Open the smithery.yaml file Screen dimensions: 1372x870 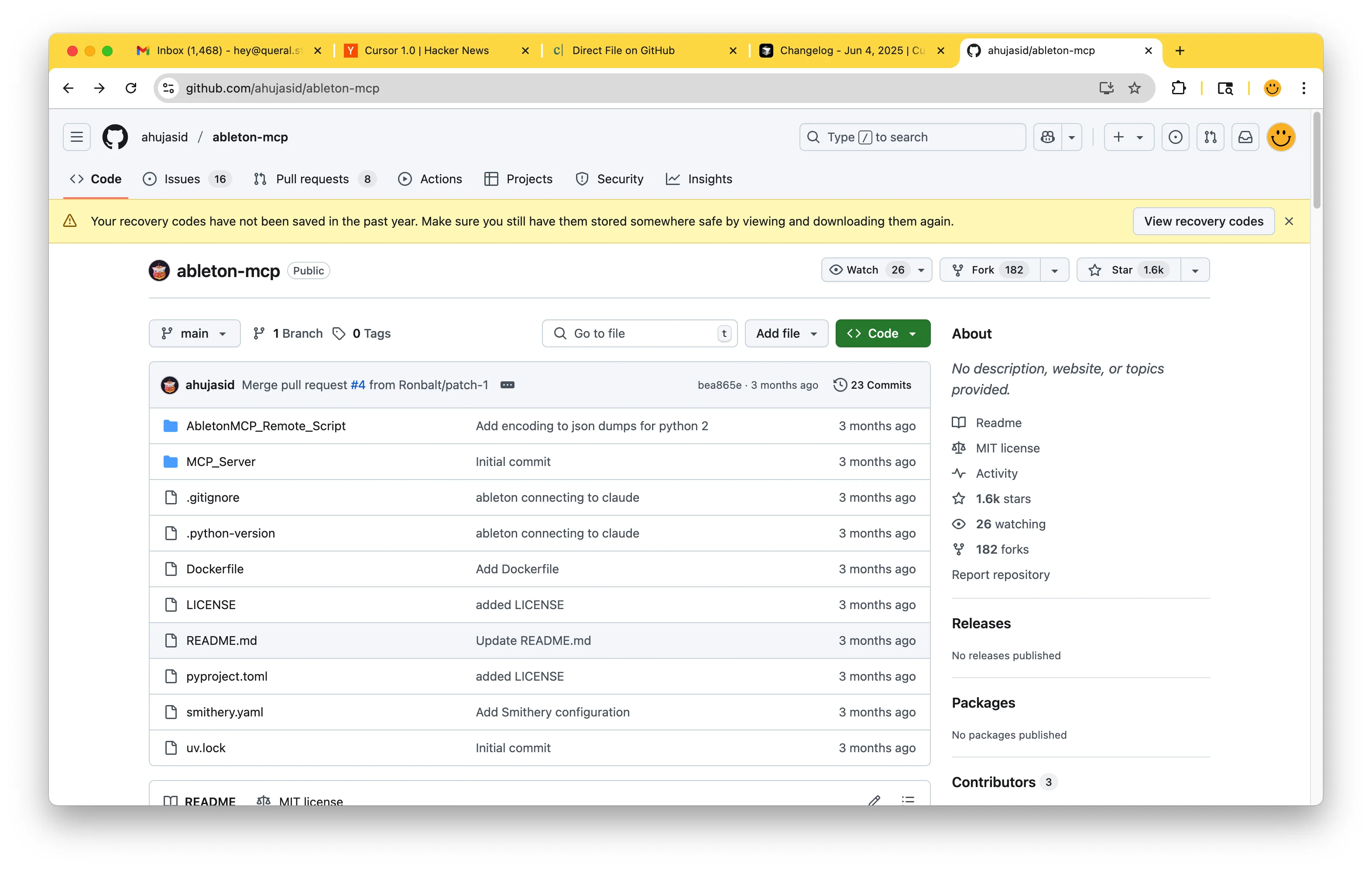point(224,712)
